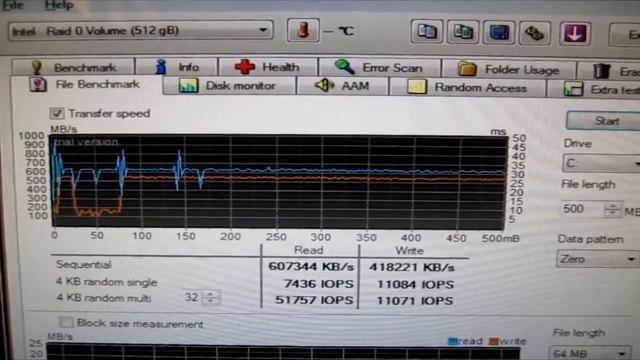Click the 11084 IOPS write value
640x360 pixels.
click(x=415, y=284)
